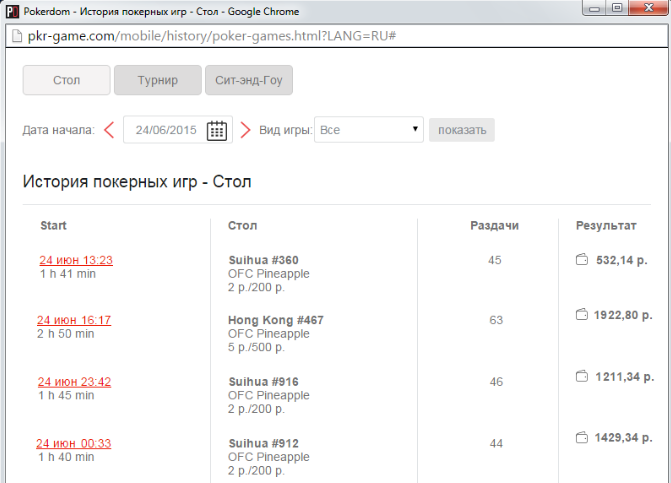Screen dimensions: 671x483
Task: Click hands count 63
Action: [496, 320]
